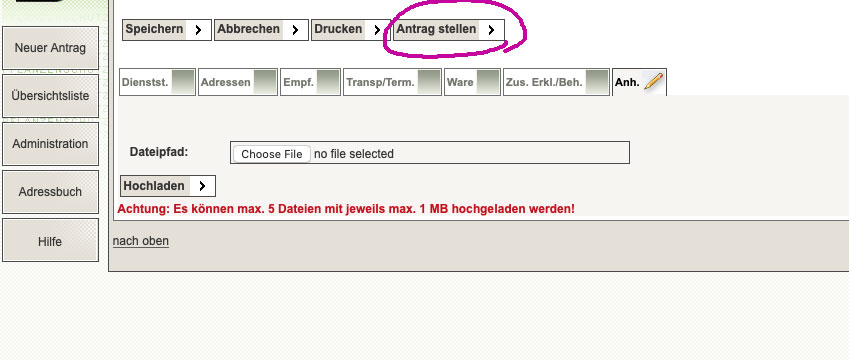Image resolution: width=849 pixels, height=360 pixels.
Task: Click the arrow icon beside Hochladen
Action: pyautogui.click(x=202, y=186)
